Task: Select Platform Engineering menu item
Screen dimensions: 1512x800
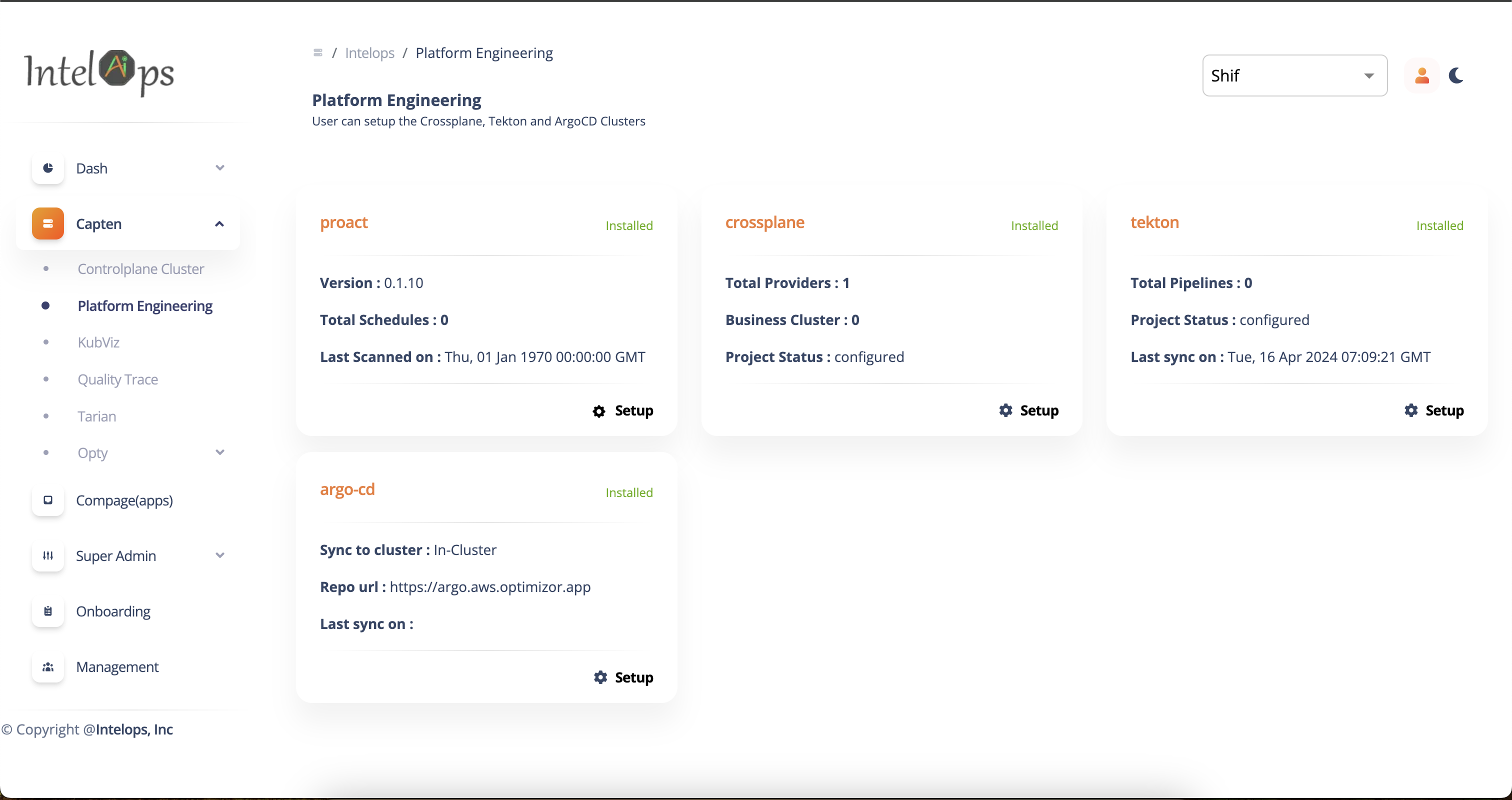Action: [145, 305]
